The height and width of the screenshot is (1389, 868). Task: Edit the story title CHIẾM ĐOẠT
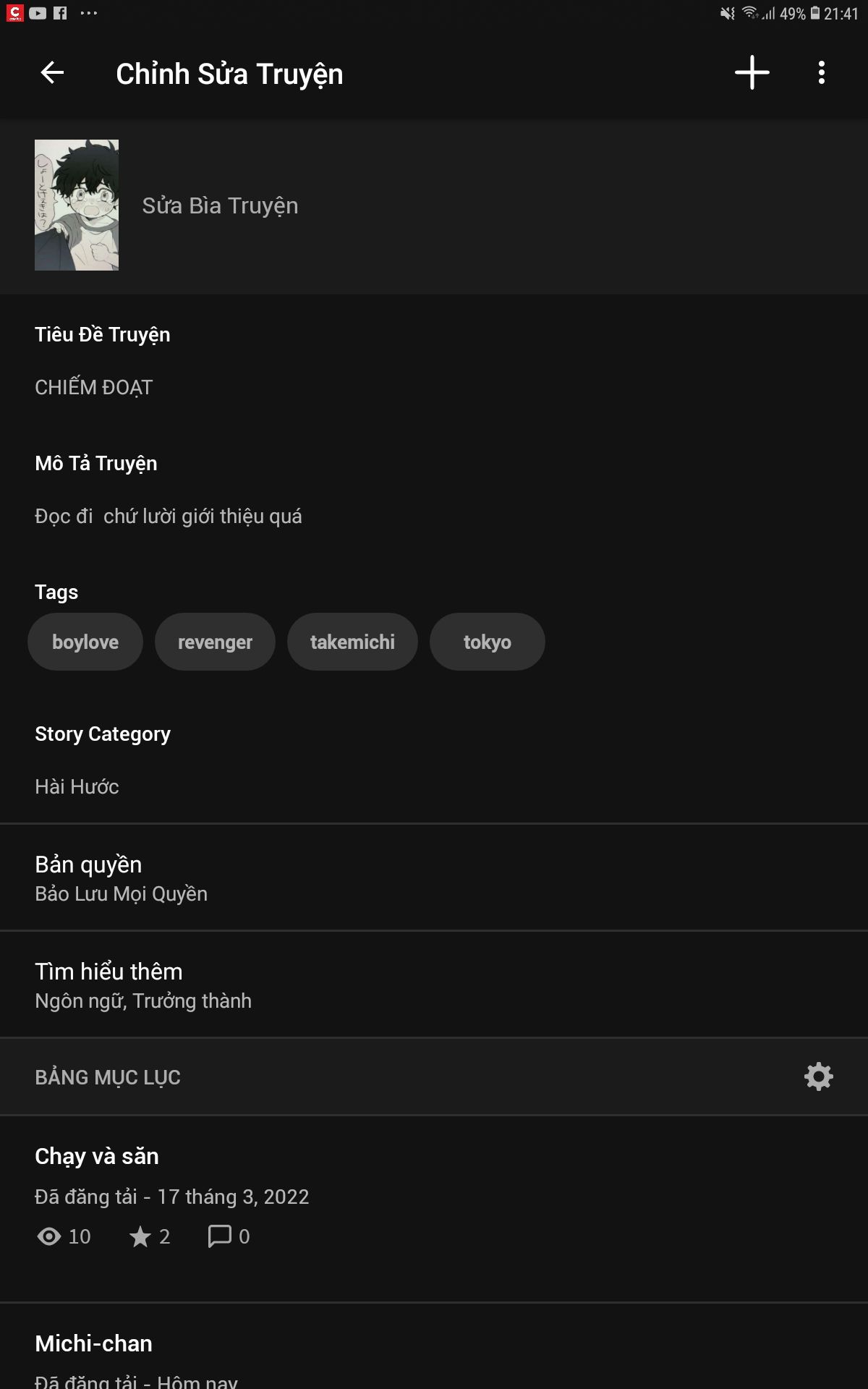click(434, 387)
